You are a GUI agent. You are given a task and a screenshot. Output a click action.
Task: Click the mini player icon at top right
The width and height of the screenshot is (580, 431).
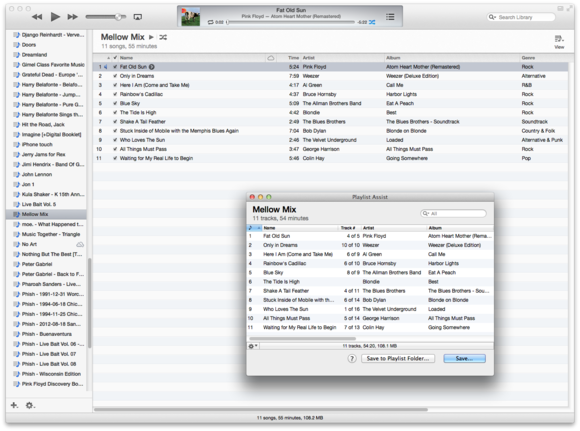[560, 8]
